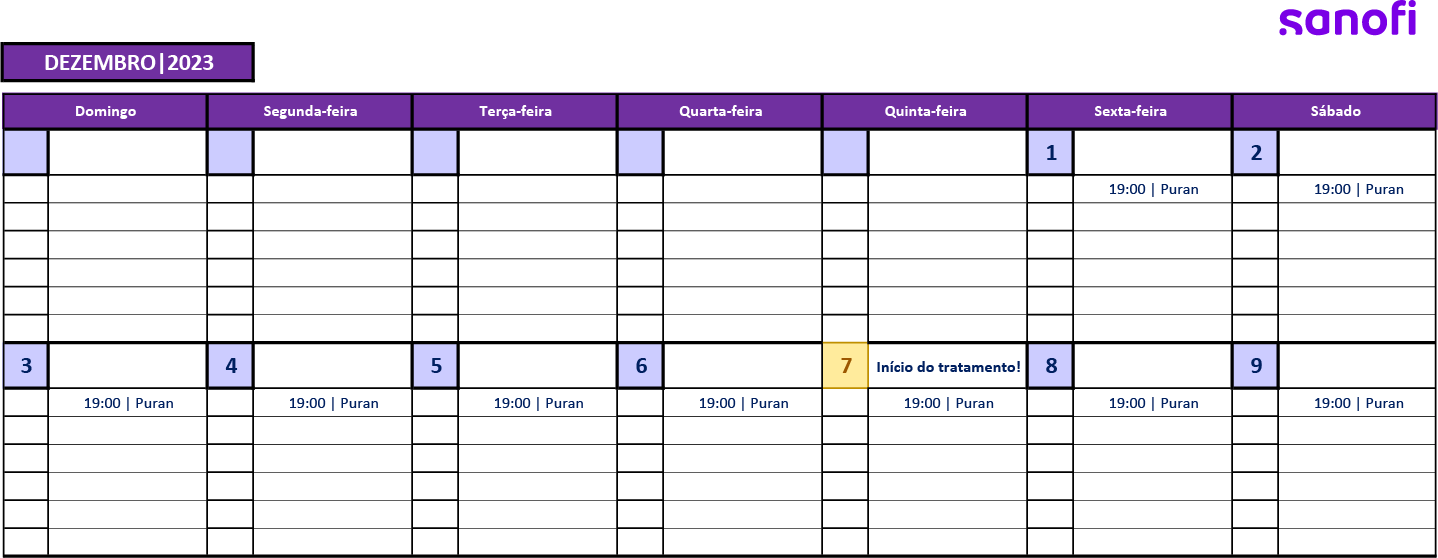Click day number 9 cell
This screenshot has width=1438, height=558.
tap(1256, 366)
